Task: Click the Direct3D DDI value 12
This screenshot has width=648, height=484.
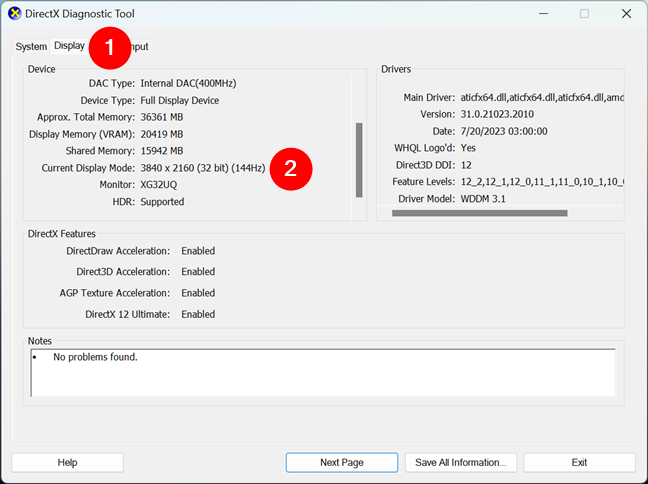Action: tap(466, 165)
